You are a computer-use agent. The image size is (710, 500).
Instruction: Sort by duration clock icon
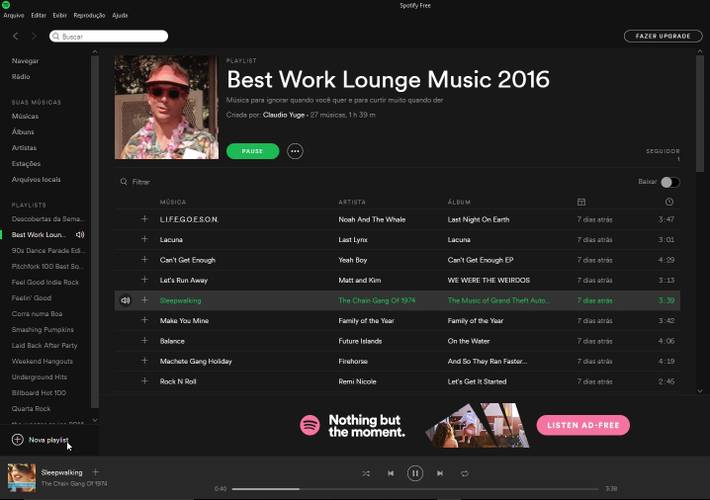tap(669, 202)
